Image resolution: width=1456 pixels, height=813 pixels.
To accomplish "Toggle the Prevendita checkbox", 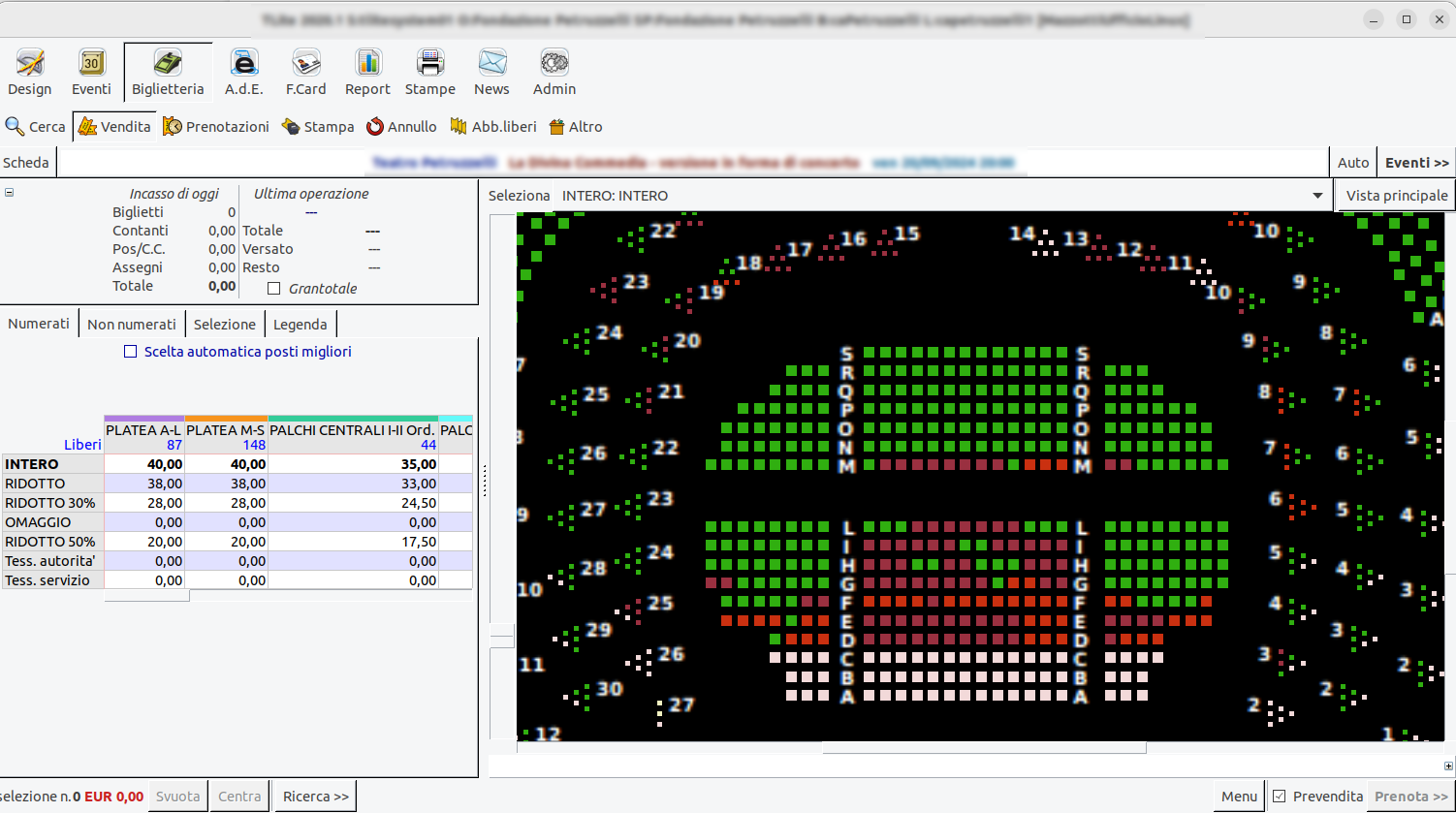I will click(1279, 797).
